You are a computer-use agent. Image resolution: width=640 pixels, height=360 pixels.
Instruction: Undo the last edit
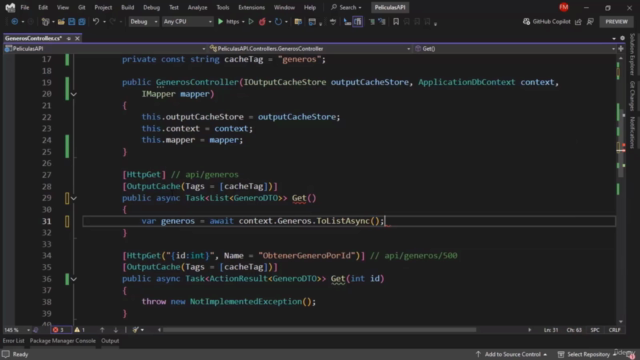pos(96,22)
